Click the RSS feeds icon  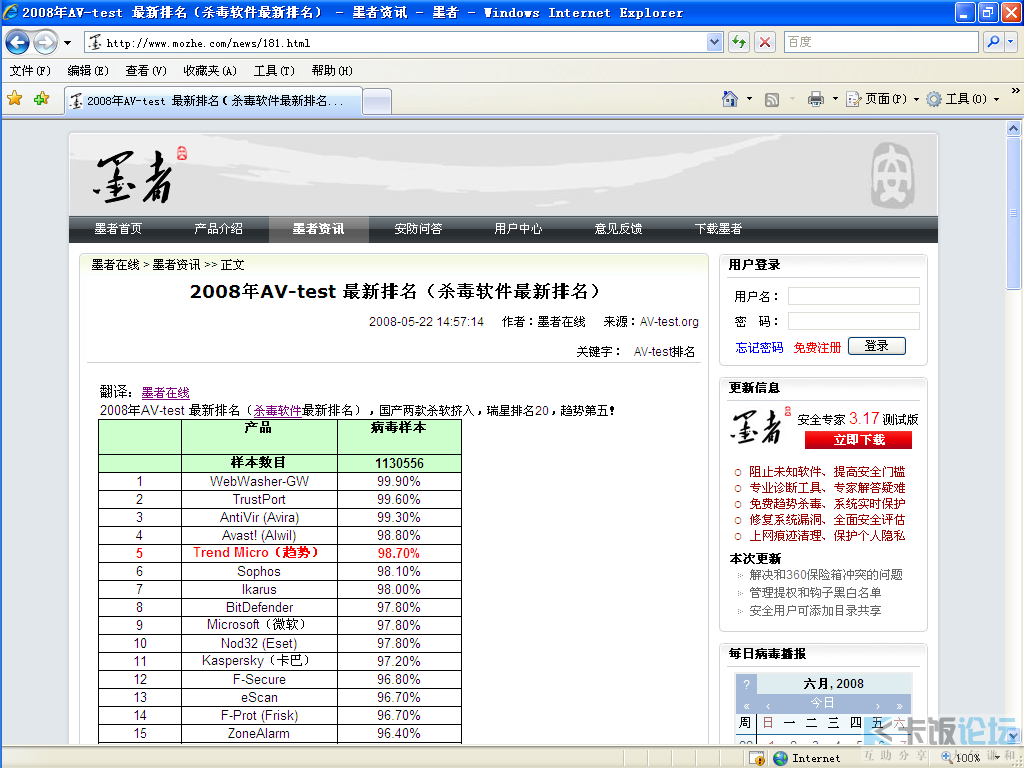[773, 98]
